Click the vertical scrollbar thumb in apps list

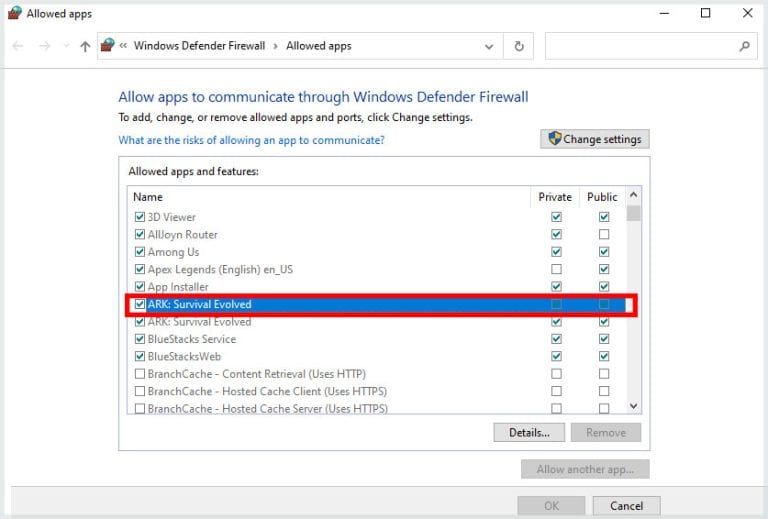(x=633, y=213)
